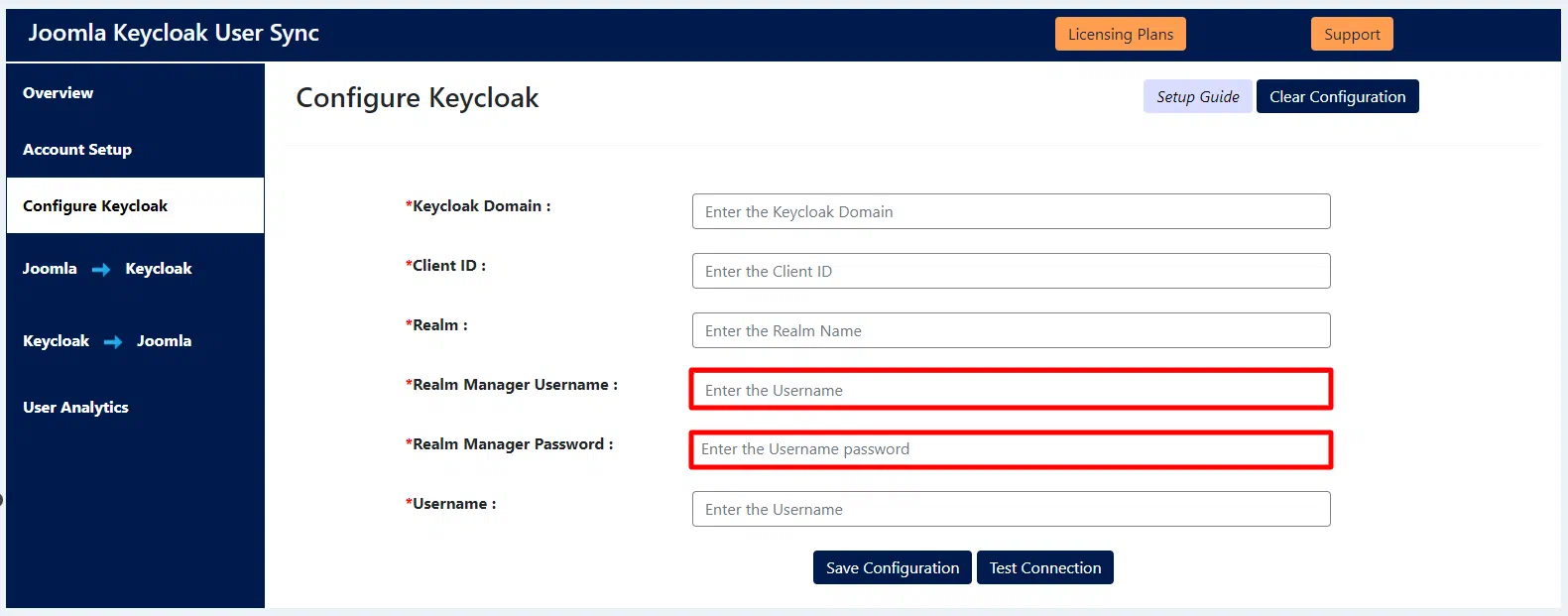Open Keycloak to Joomla sync tab
1568x616 pixels.
coord(135,341)
